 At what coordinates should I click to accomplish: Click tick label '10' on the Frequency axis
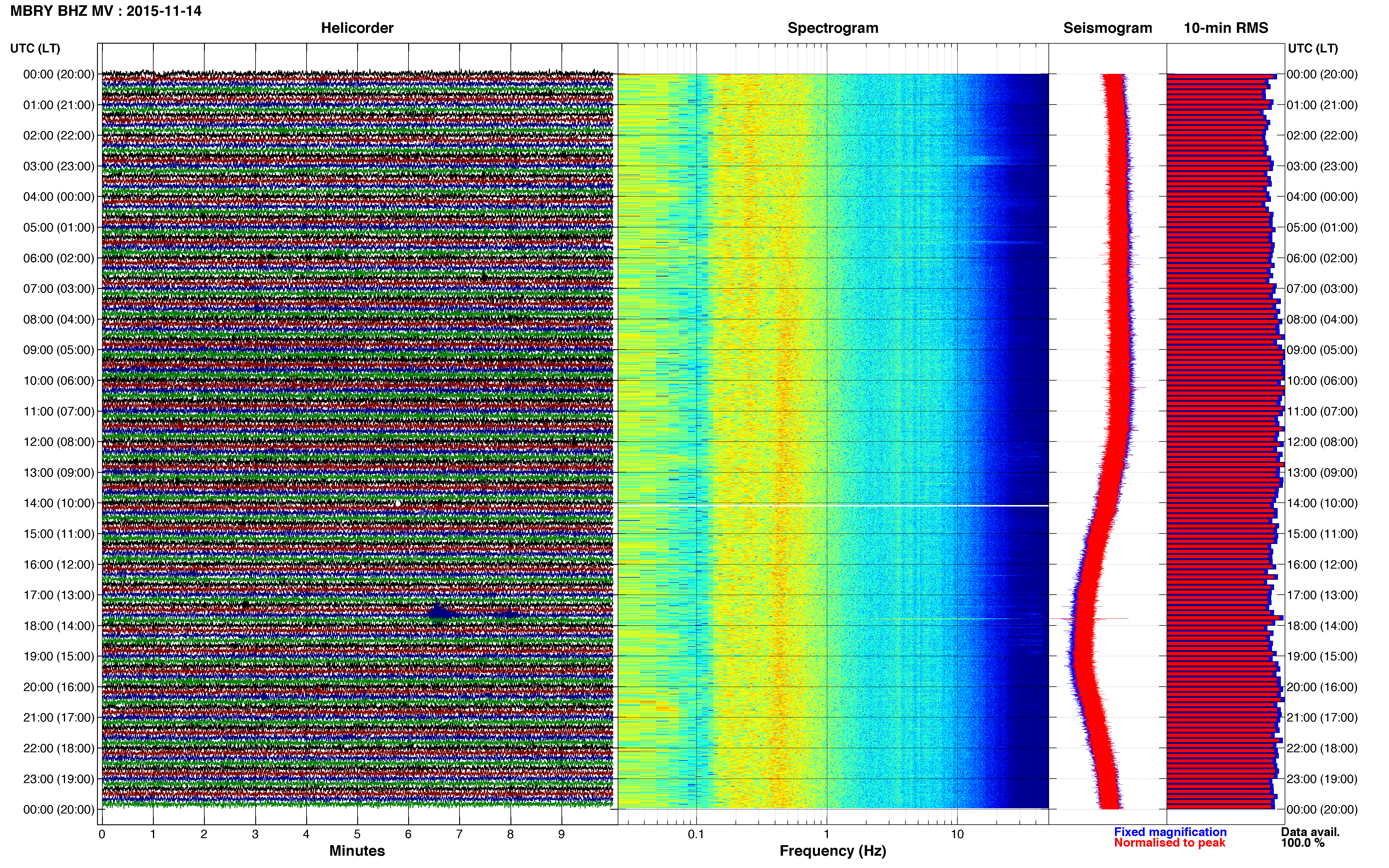[x=957, y=835]
